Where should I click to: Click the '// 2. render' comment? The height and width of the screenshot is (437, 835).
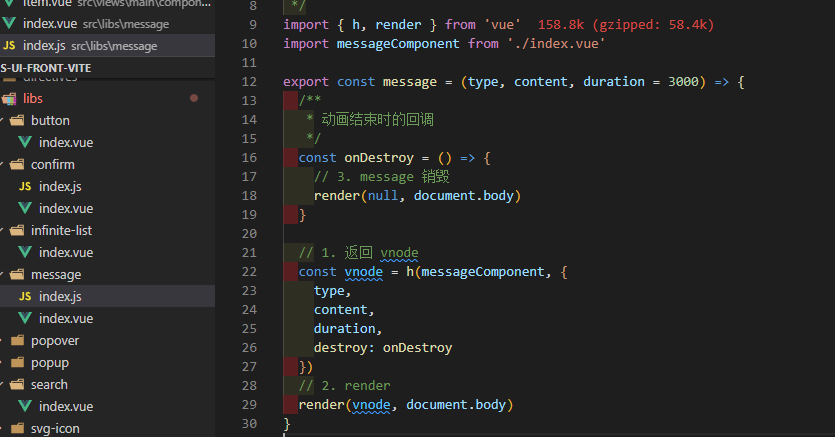click(344, 386)
